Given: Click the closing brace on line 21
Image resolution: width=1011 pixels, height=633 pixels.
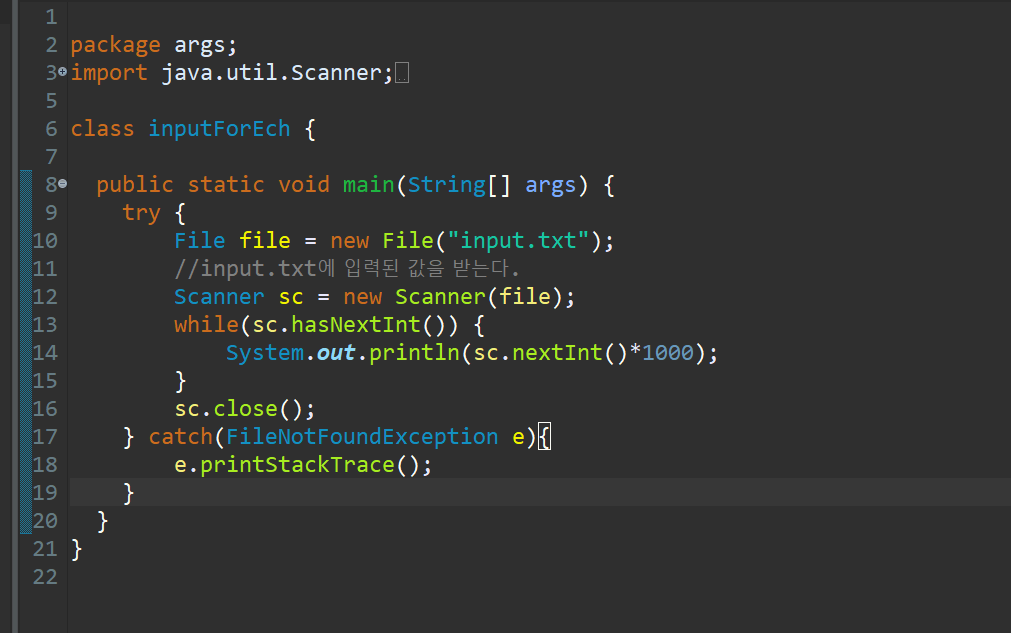Looking at the screenshot, I should point(77,550).
